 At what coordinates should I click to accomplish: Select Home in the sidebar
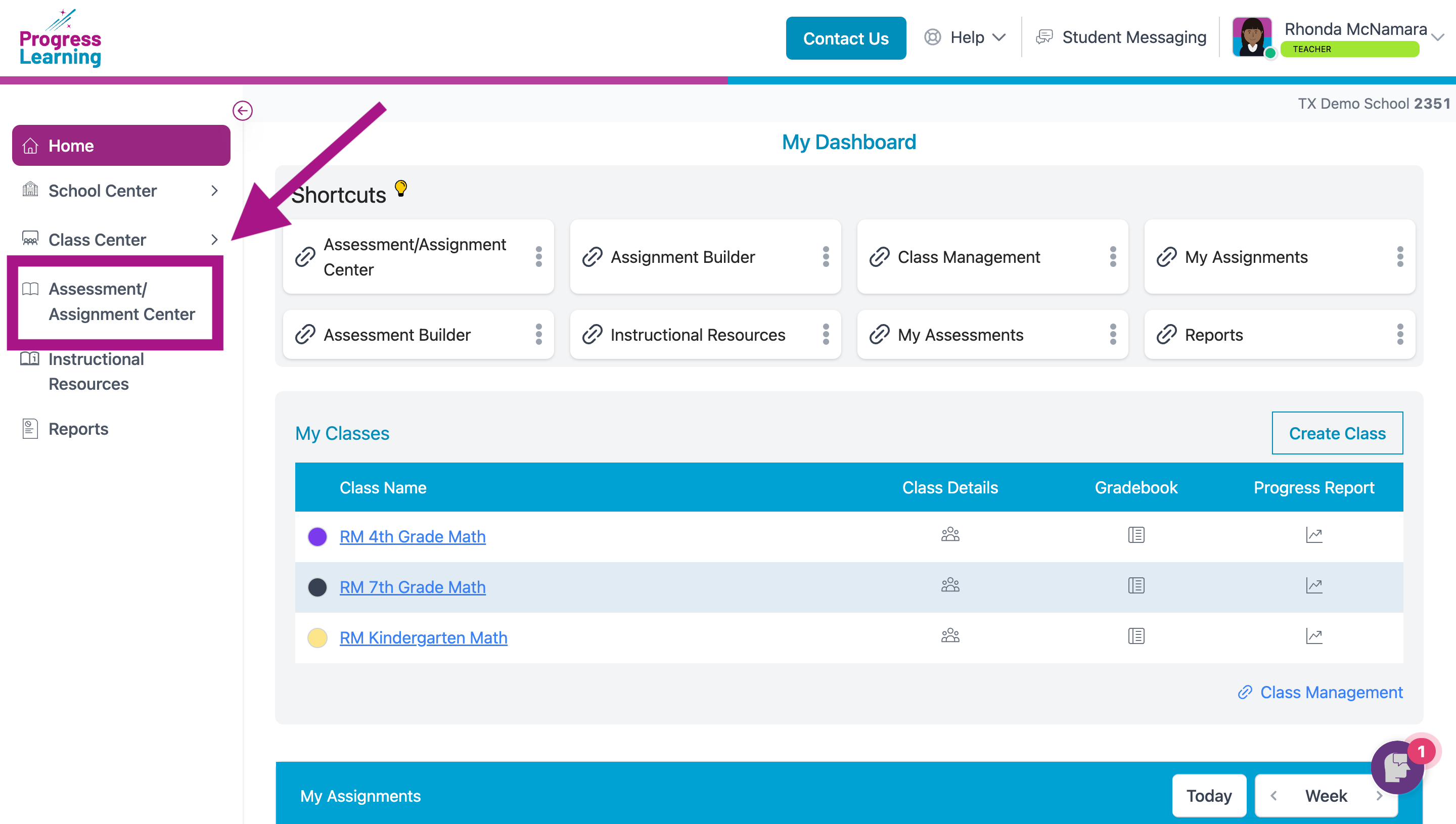(121, 146)
